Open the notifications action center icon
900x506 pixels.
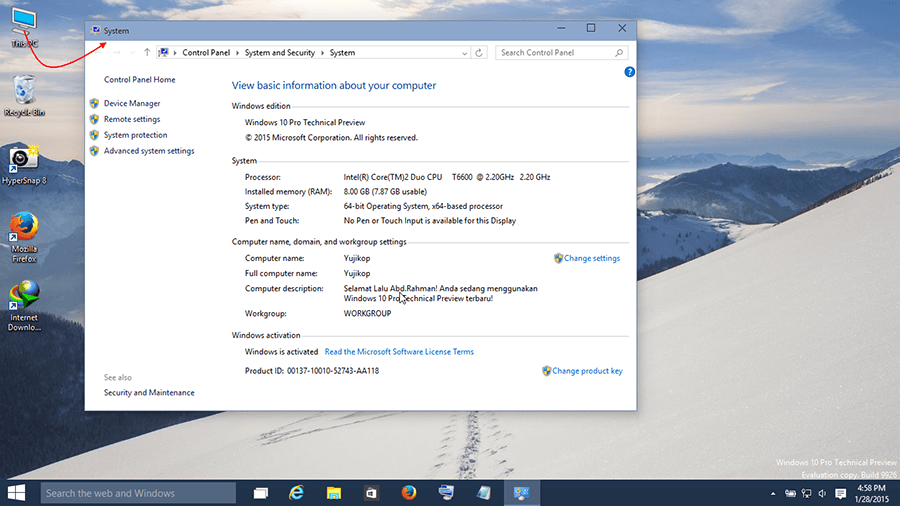click(841, 493)
